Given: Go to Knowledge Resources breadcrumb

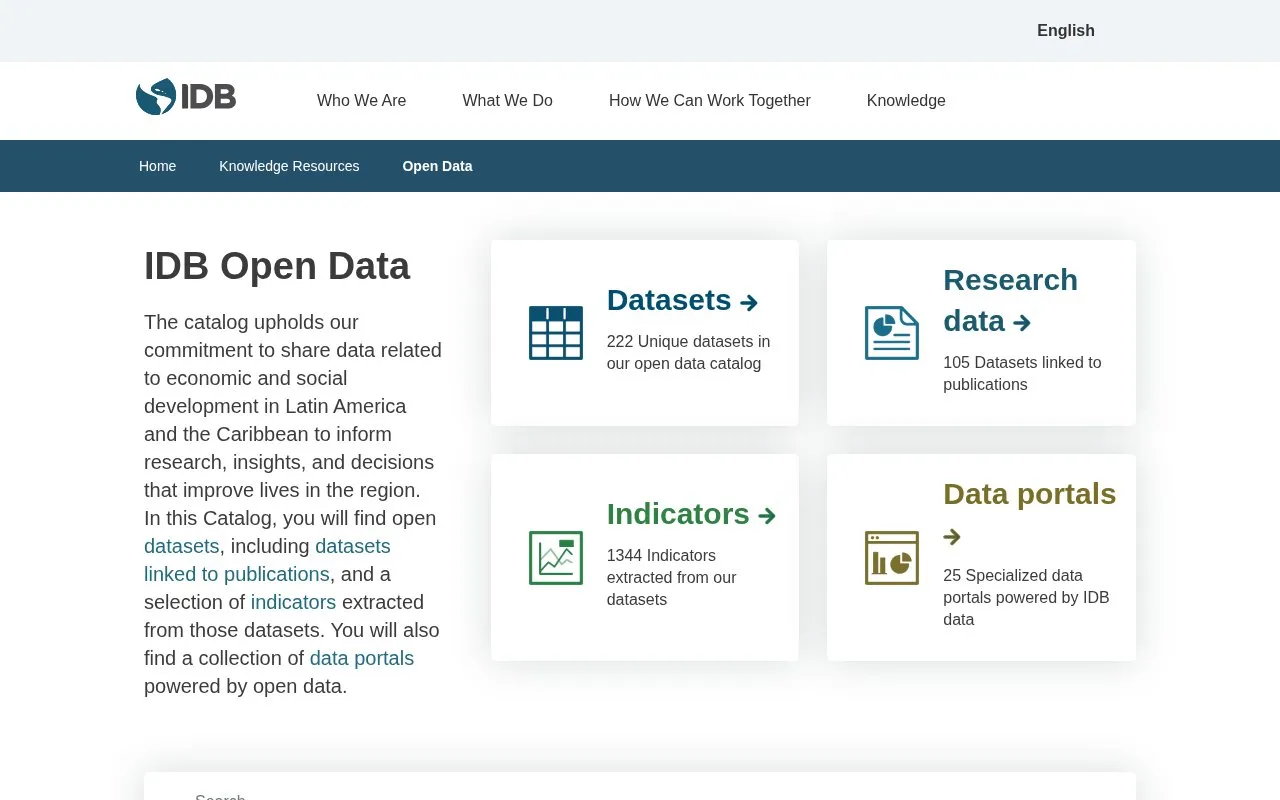Looking at the screenshot, I should (289, 166).
